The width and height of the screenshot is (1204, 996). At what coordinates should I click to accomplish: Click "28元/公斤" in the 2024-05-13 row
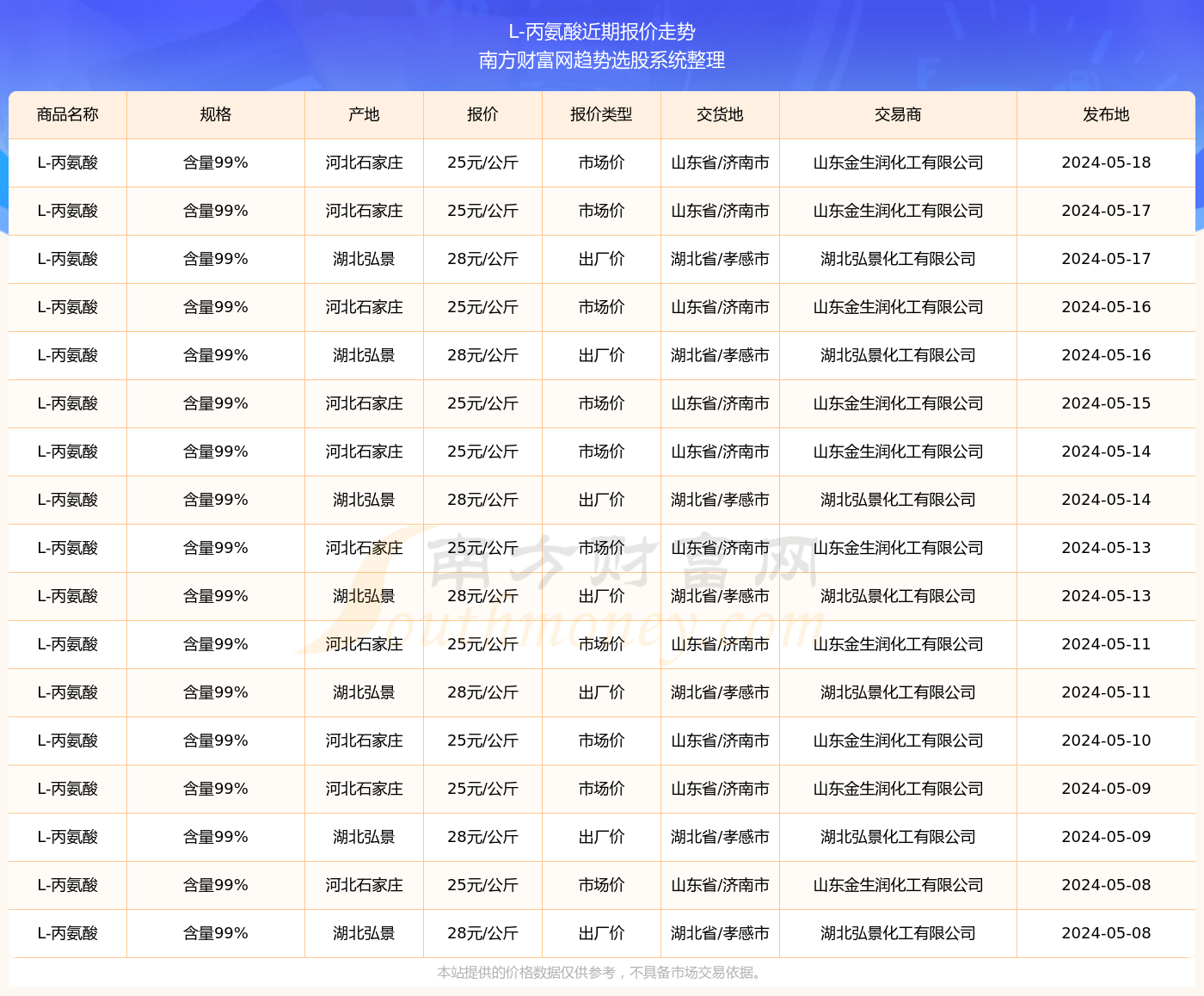pos(482,596)
